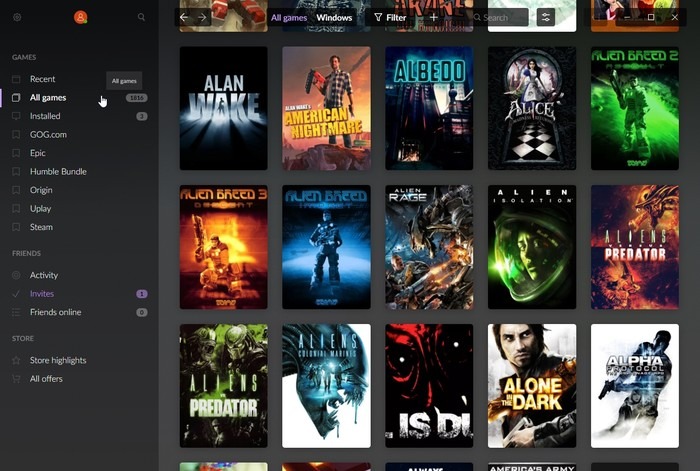Open Epic bookmark
The image size is (700, 471).
[x=38, y=153]
